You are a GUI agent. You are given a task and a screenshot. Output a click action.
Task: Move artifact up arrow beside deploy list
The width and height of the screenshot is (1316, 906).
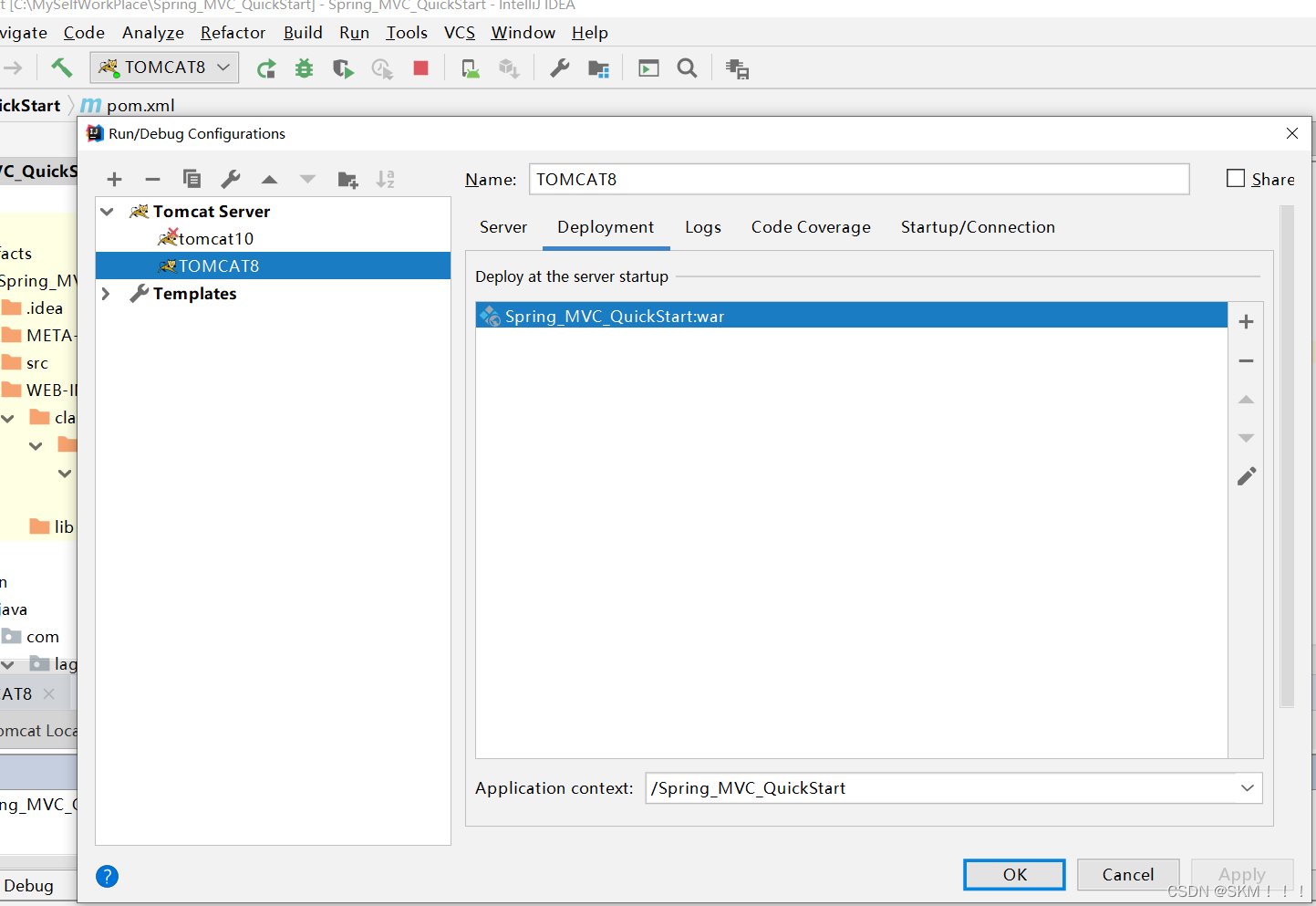coord(1246,400)
